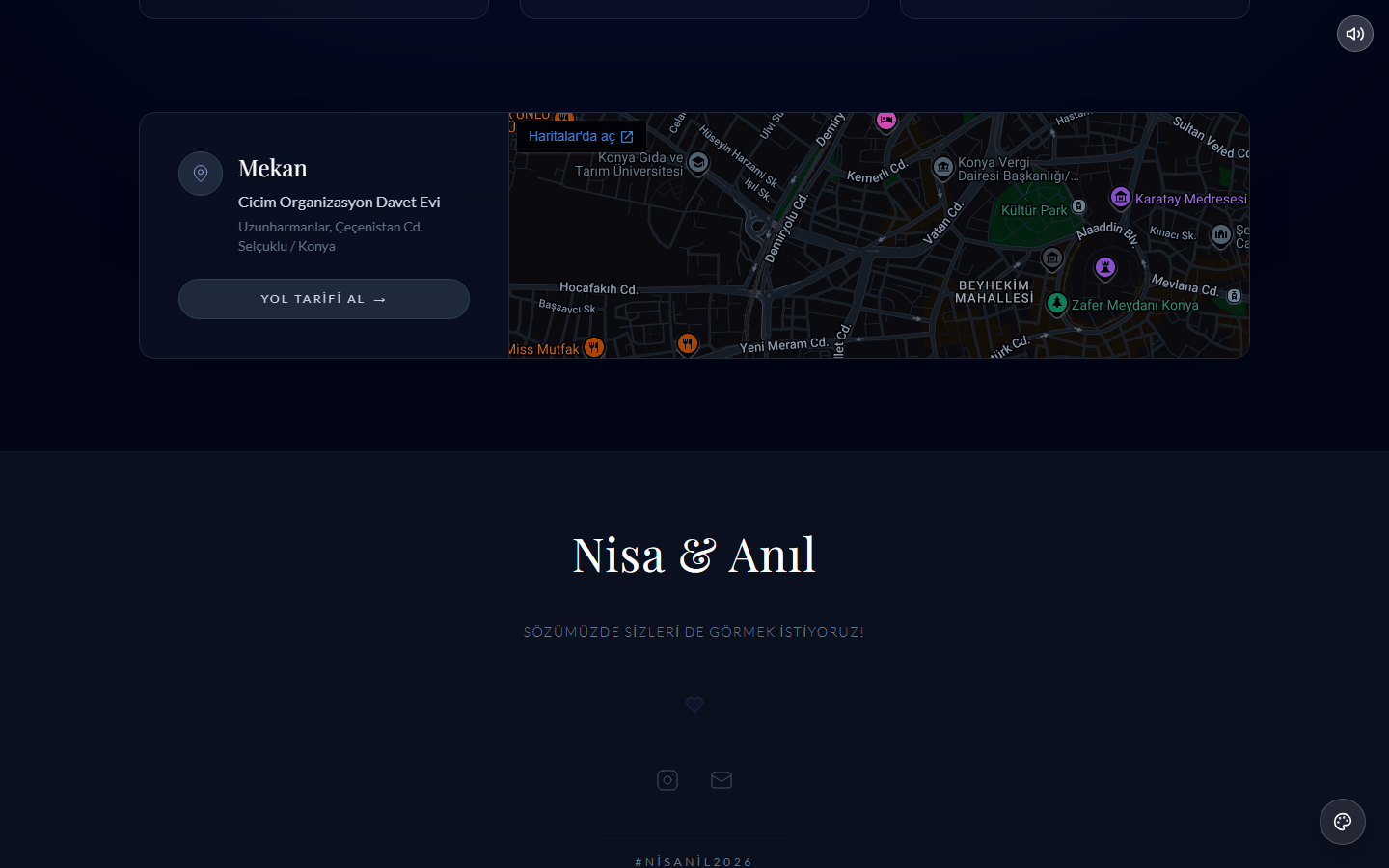Click the location pin icon beside Mekan
The width and height of the screenshot is (1389, 868).
pyautogui.click(x=201, y=174)
